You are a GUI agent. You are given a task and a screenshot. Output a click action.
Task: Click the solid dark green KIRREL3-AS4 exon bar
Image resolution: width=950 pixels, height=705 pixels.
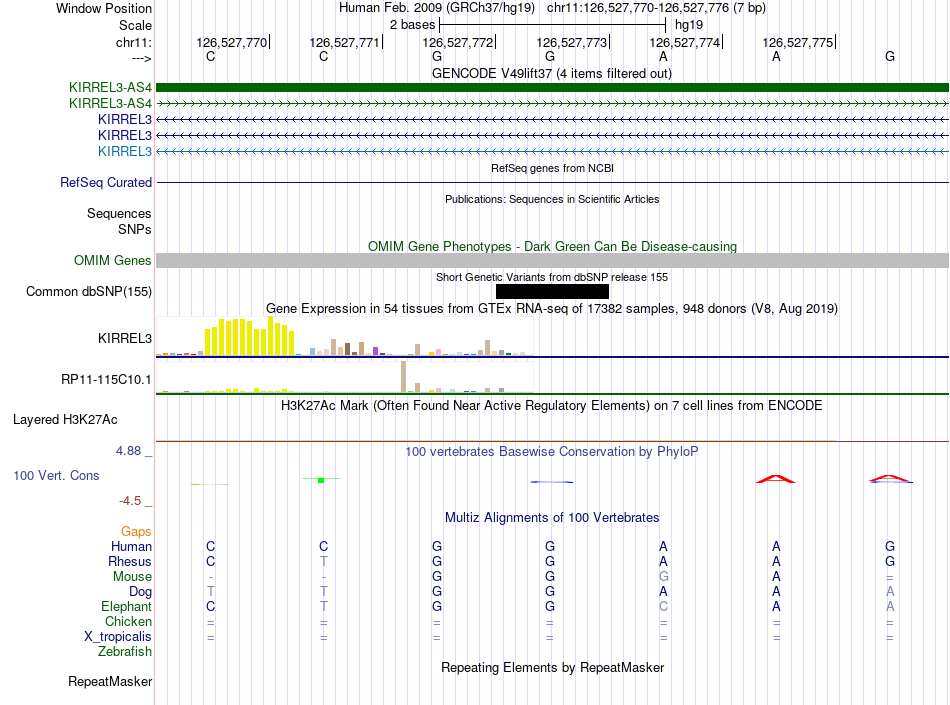click(x=552, y=88)
